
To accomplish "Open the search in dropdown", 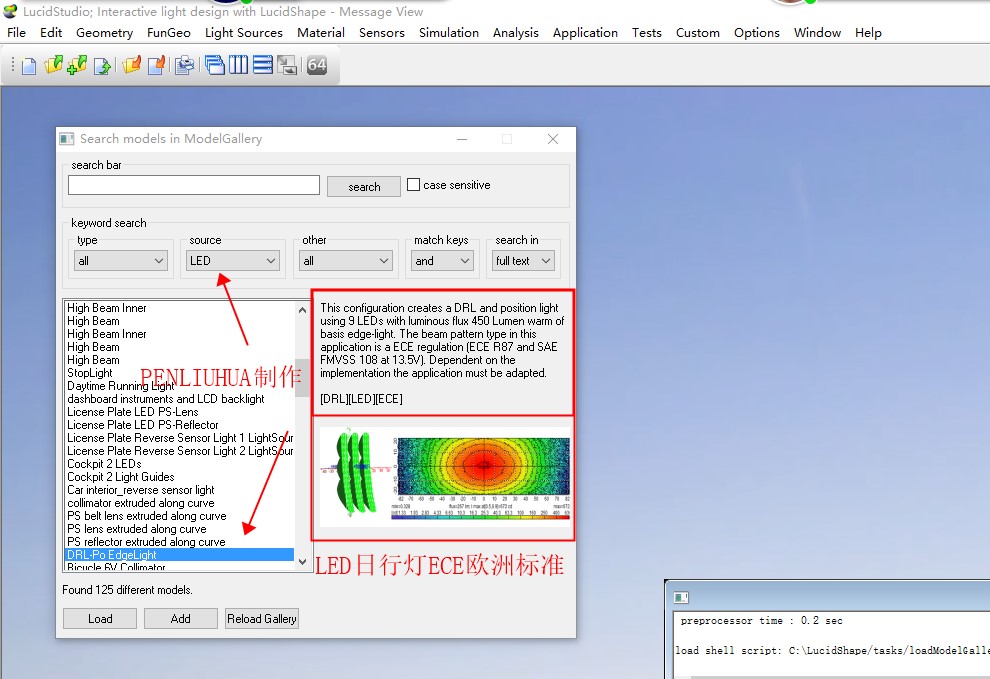I will coord(523,261).
